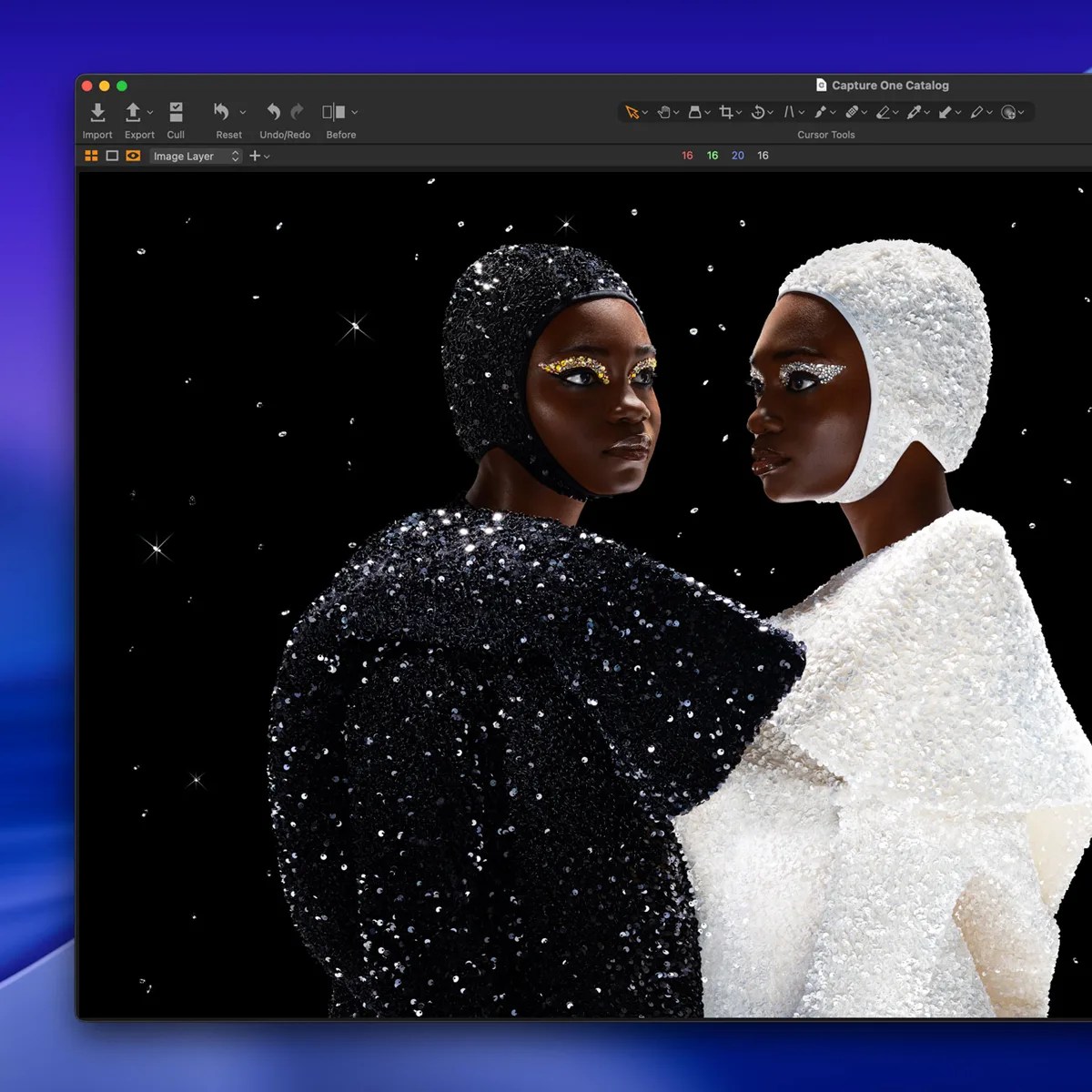Select the eyedropper picker tool

point(914,112)
